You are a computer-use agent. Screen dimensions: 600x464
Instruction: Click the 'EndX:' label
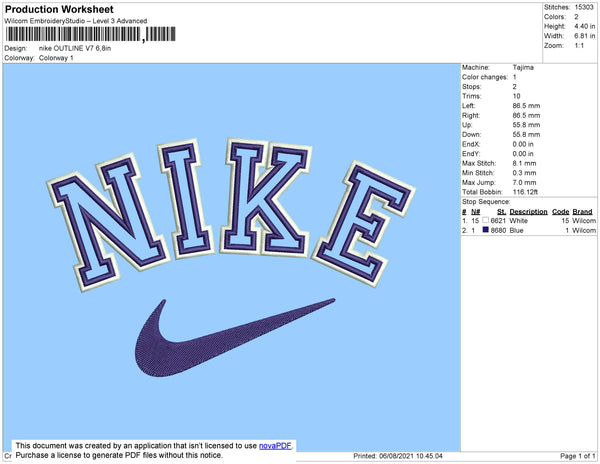coord(471,144)
